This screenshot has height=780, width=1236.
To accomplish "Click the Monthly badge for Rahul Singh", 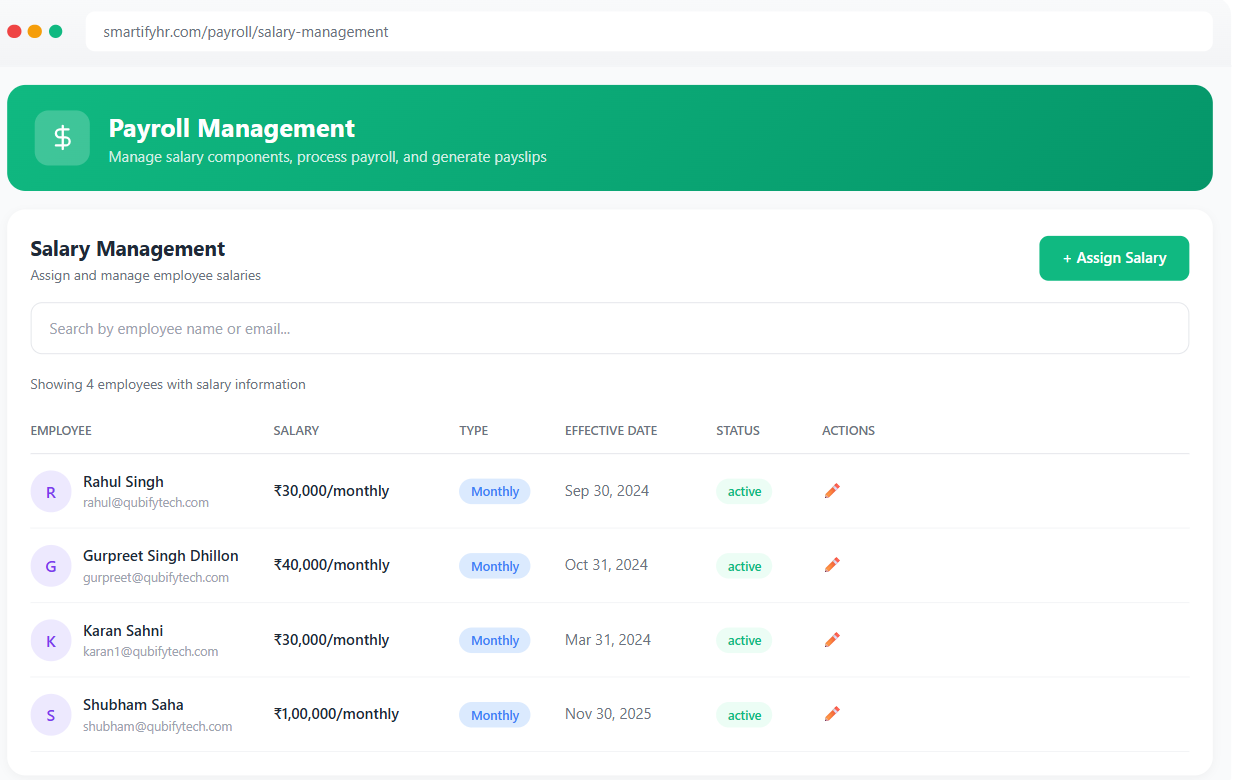I will pyautogui.click(x=494, y=492).
